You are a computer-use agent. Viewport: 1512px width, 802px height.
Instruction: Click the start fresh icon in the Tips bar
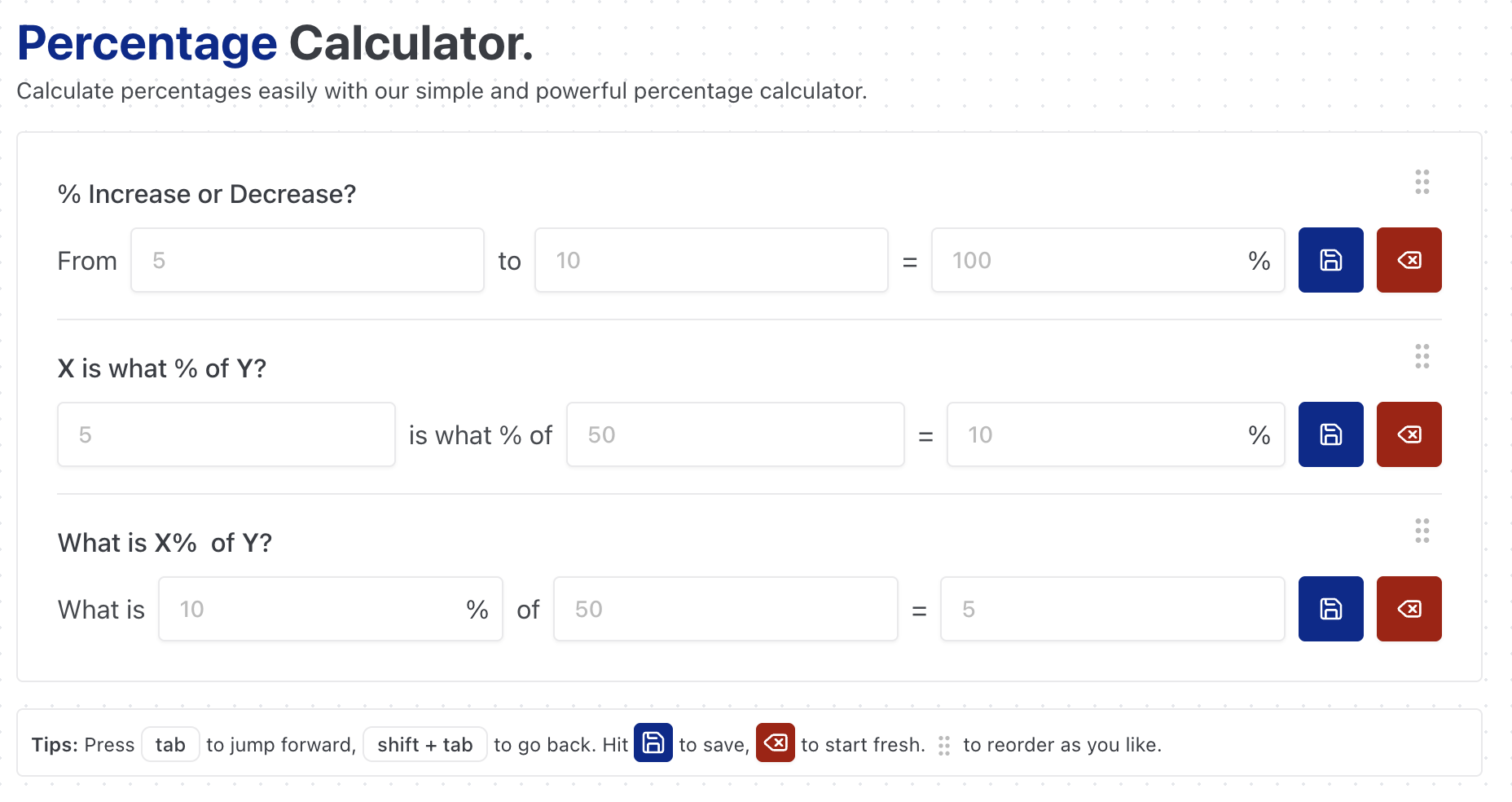[776, 743]
